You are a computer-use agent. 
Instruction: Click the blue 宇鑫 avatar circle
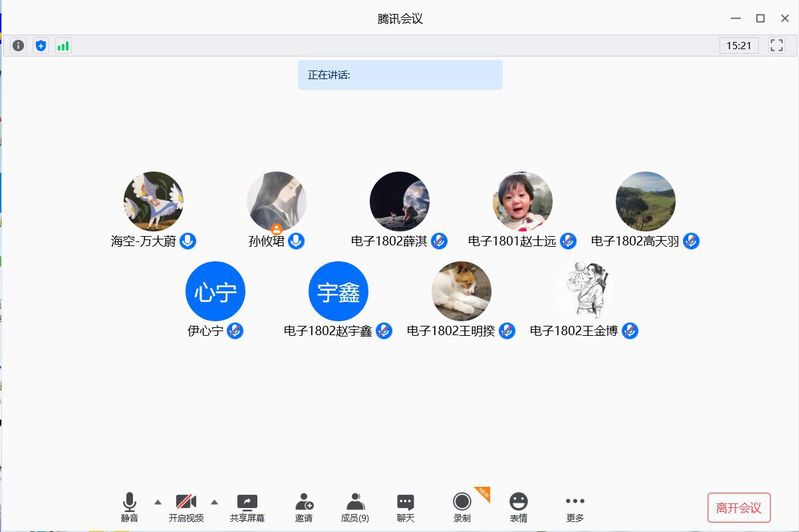pyautogui.click(x=338, y=291)
